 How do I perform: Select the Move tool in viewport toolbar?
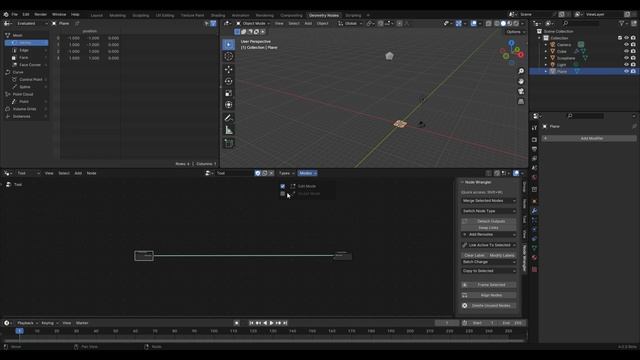pyautogui.click(x=229, y=69)
